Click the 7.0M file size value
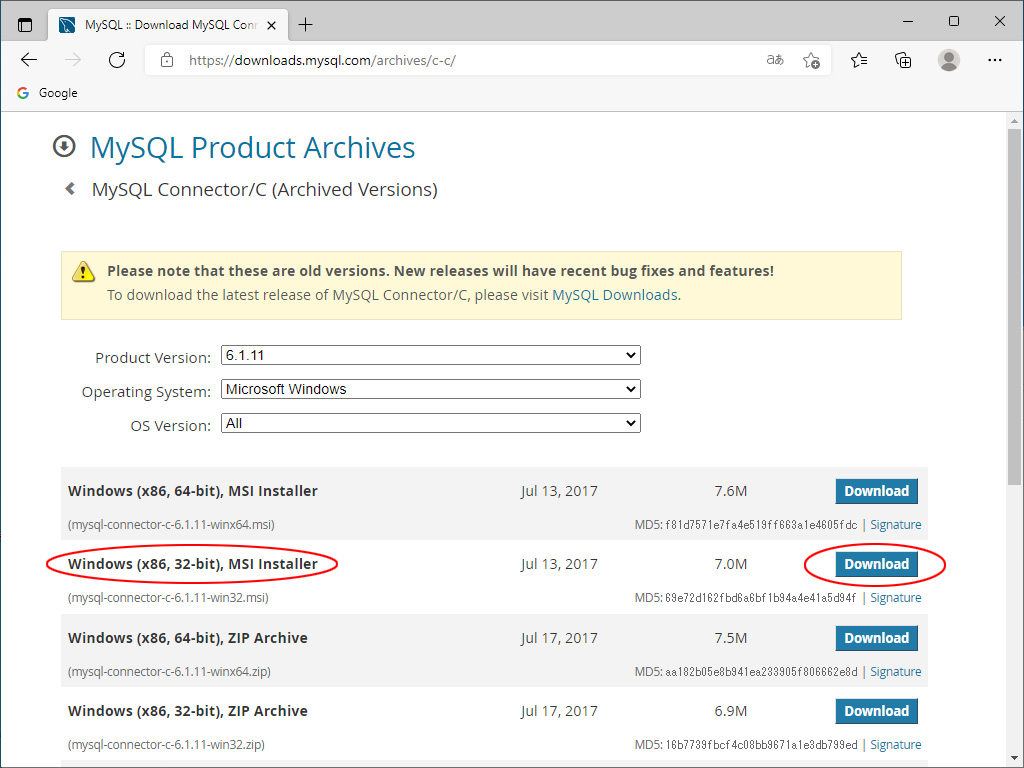1024x768 pixels. pyautogui.click(x=730, y=564)
